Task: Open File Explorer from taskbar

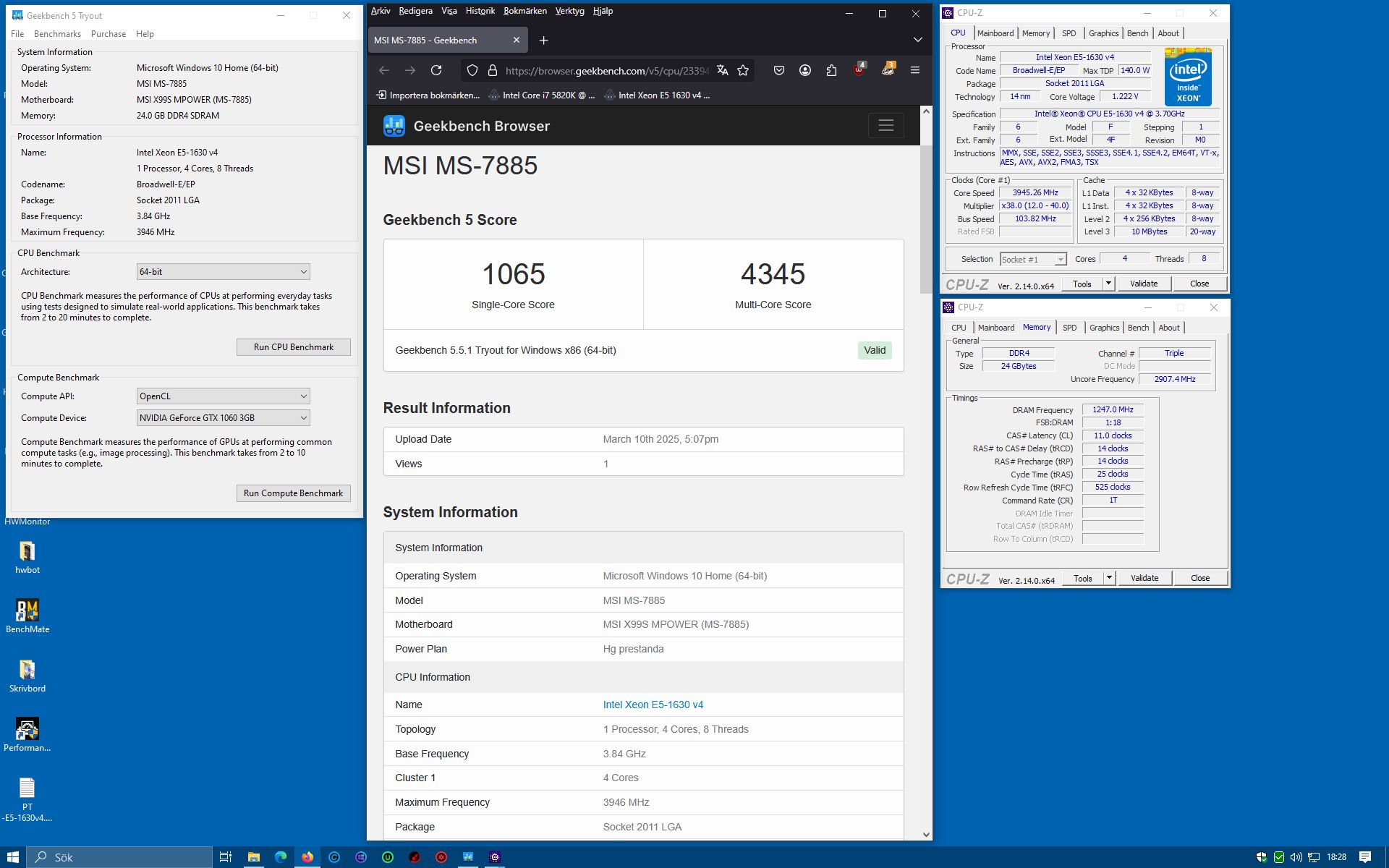Action: coord(253,857)
